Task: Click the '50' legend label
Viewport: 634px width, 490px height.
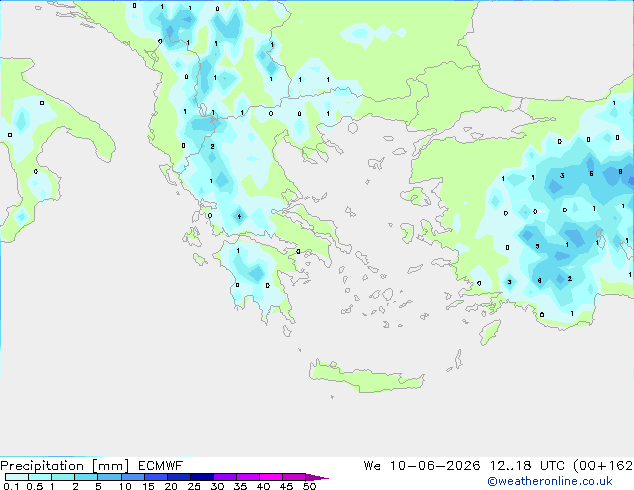Action: [x=309, y=486]
